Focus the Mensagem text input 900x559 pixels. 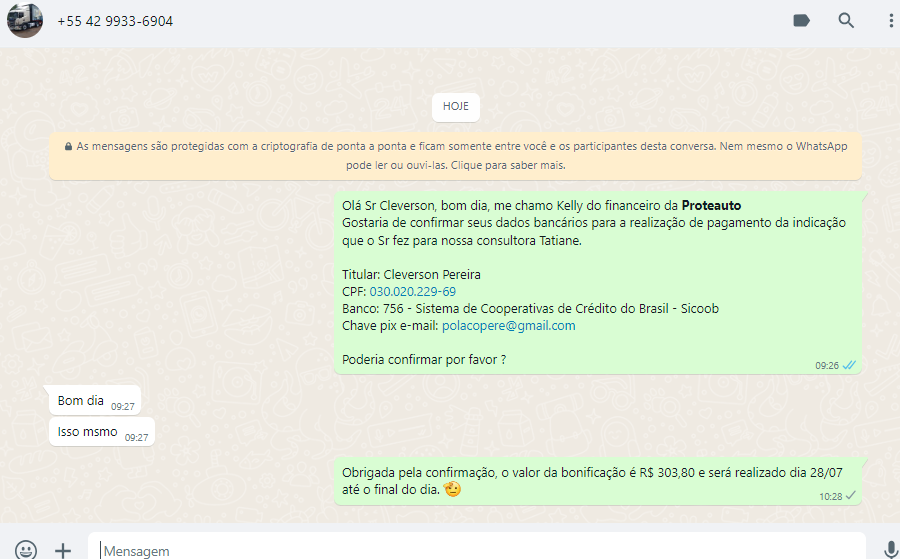point(480,550)
